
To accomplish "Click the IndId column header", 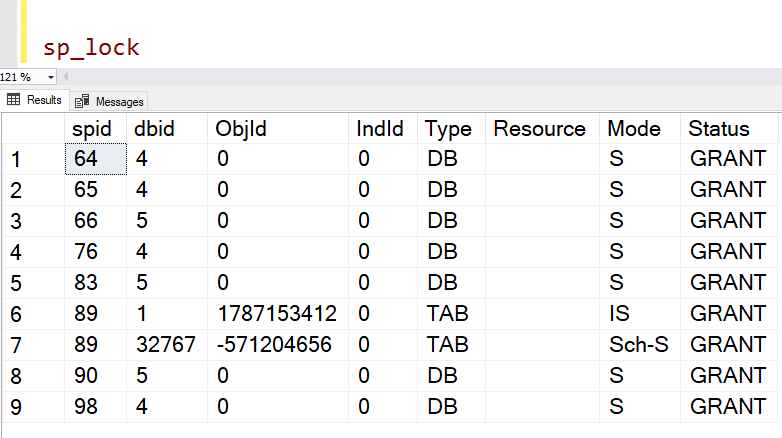I will tap(380, 128).
